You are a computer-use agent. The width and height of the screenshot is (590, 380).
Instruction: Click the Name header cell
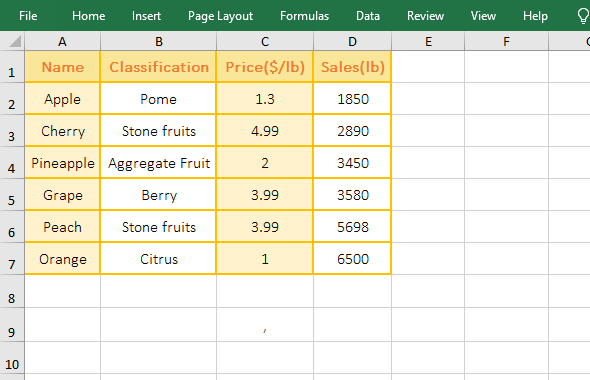62,67
